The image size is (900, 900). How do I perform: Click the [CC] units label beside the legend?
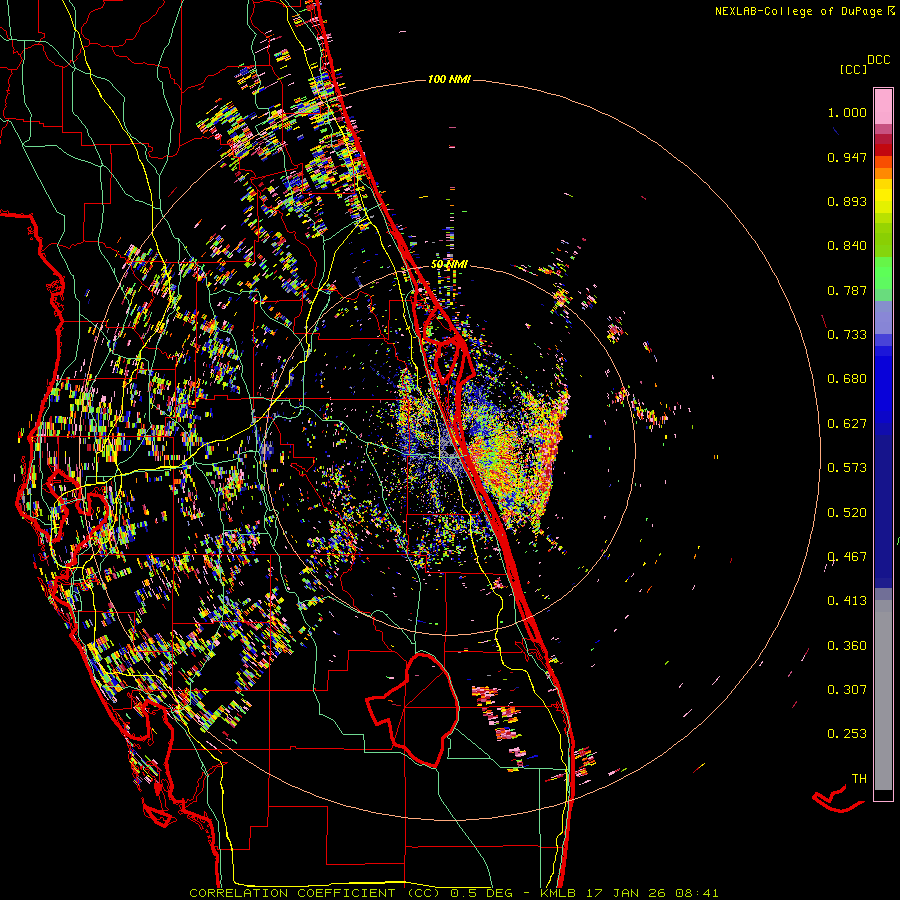click(853, 69)
